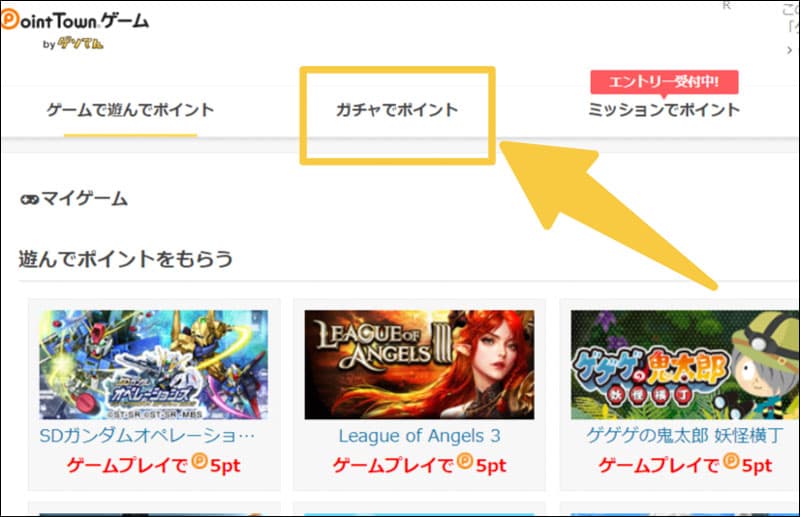Click the League of Angels III banner image
Screen dimensions: 800x517
419,364
